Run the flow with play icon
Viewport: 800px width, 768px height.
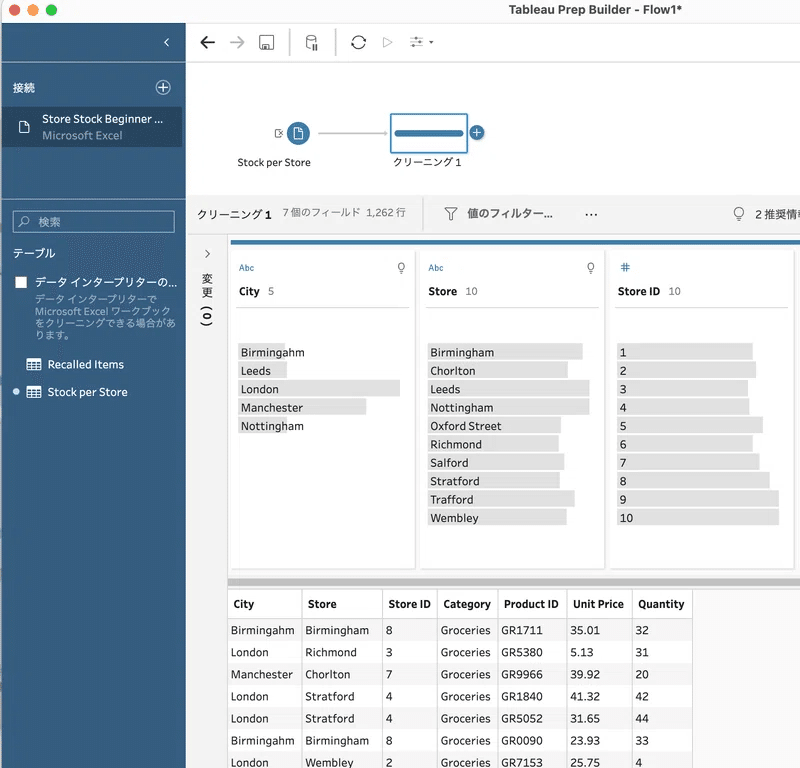[x=387, y=42]
